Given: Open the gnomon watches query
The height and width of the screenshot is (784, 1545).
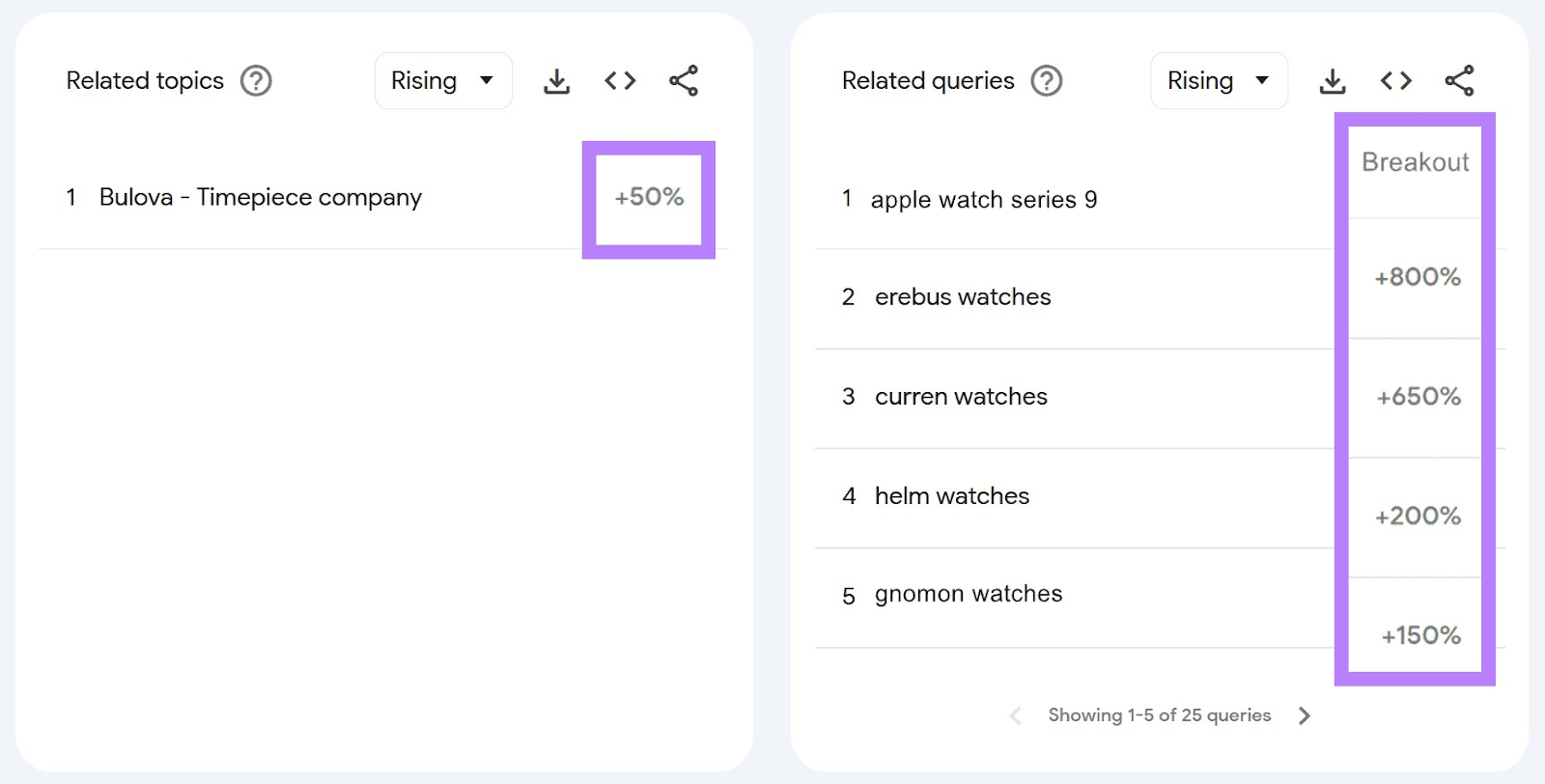Looking at the screenshot, I should (x=969, y=594).
